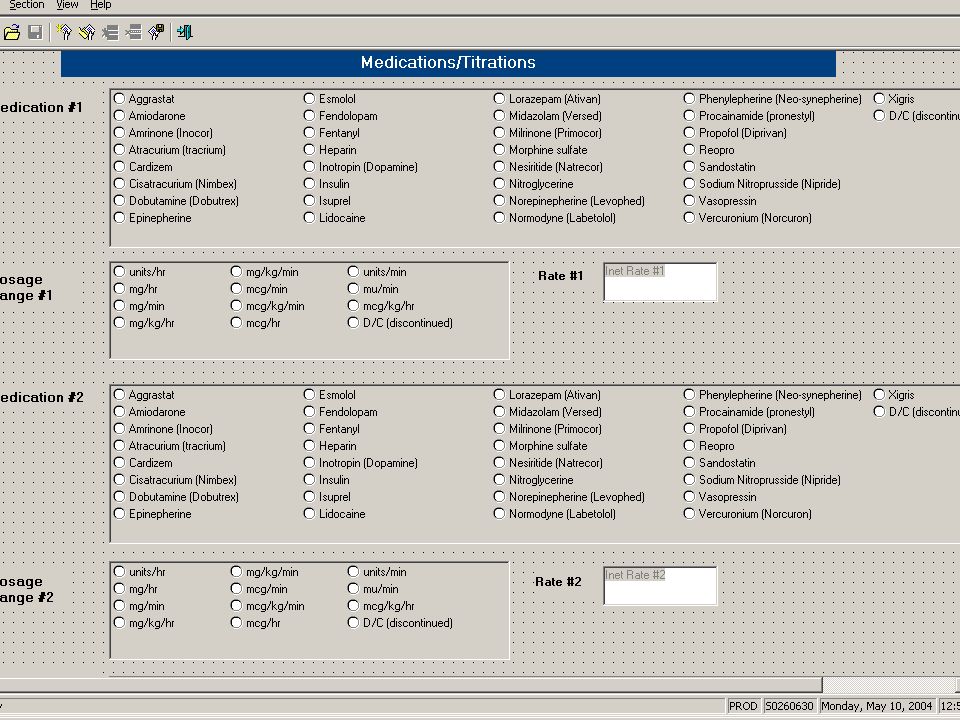Viewport: 960px width, 720px height.
Task: Select mg/kg/min in Dosage Range #2
Action: pos(236,572)
